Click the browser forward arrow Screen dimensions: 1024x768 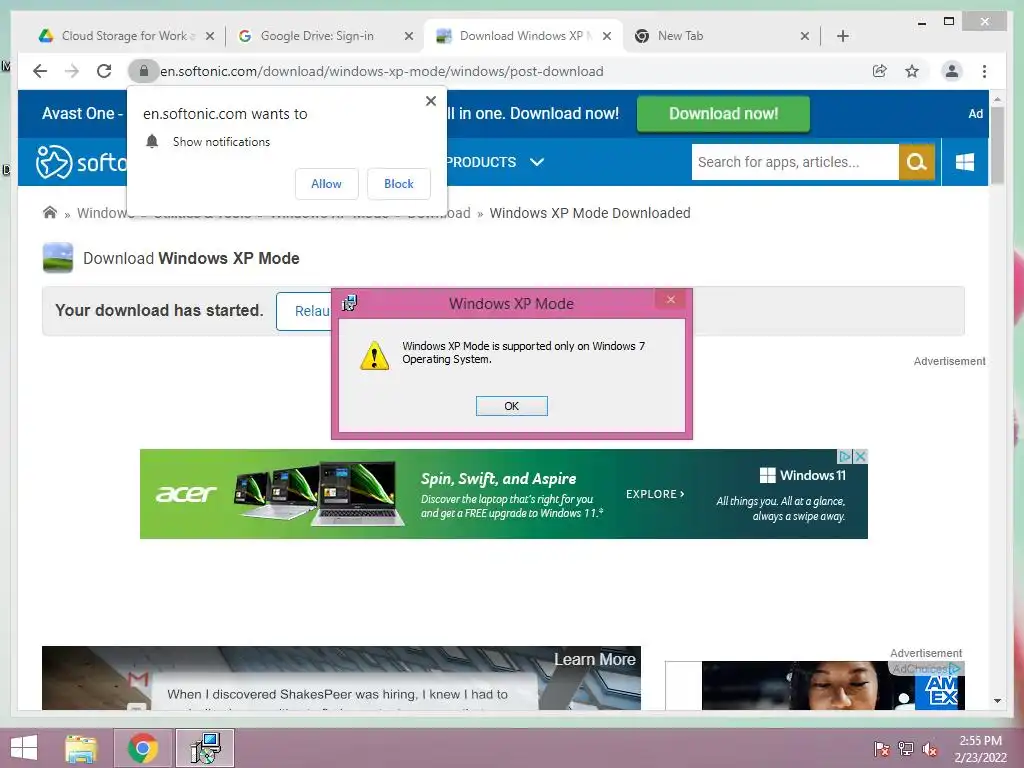point(72,71)
